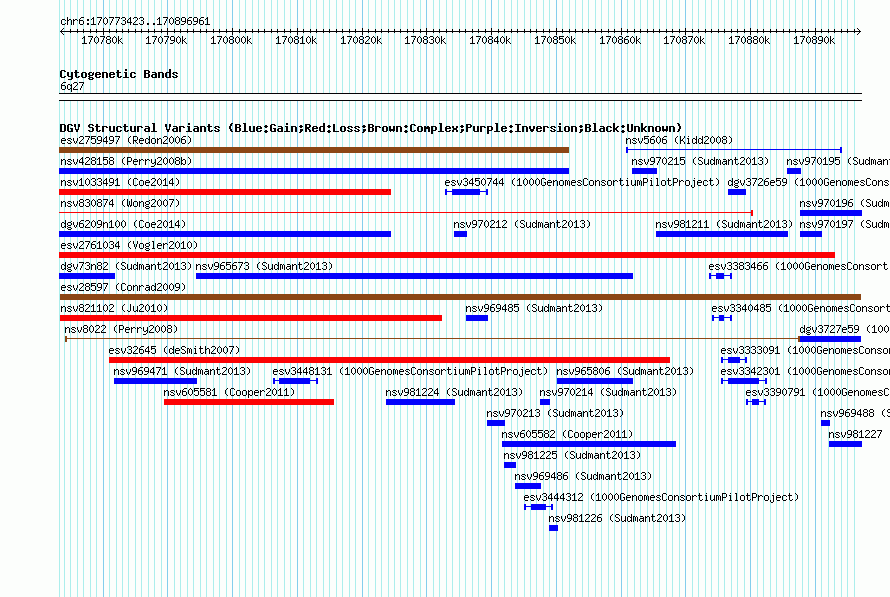Select nsv969488 tiny blue bar
This screenshot has height=597, width=890.
click(x=825, y=423)
